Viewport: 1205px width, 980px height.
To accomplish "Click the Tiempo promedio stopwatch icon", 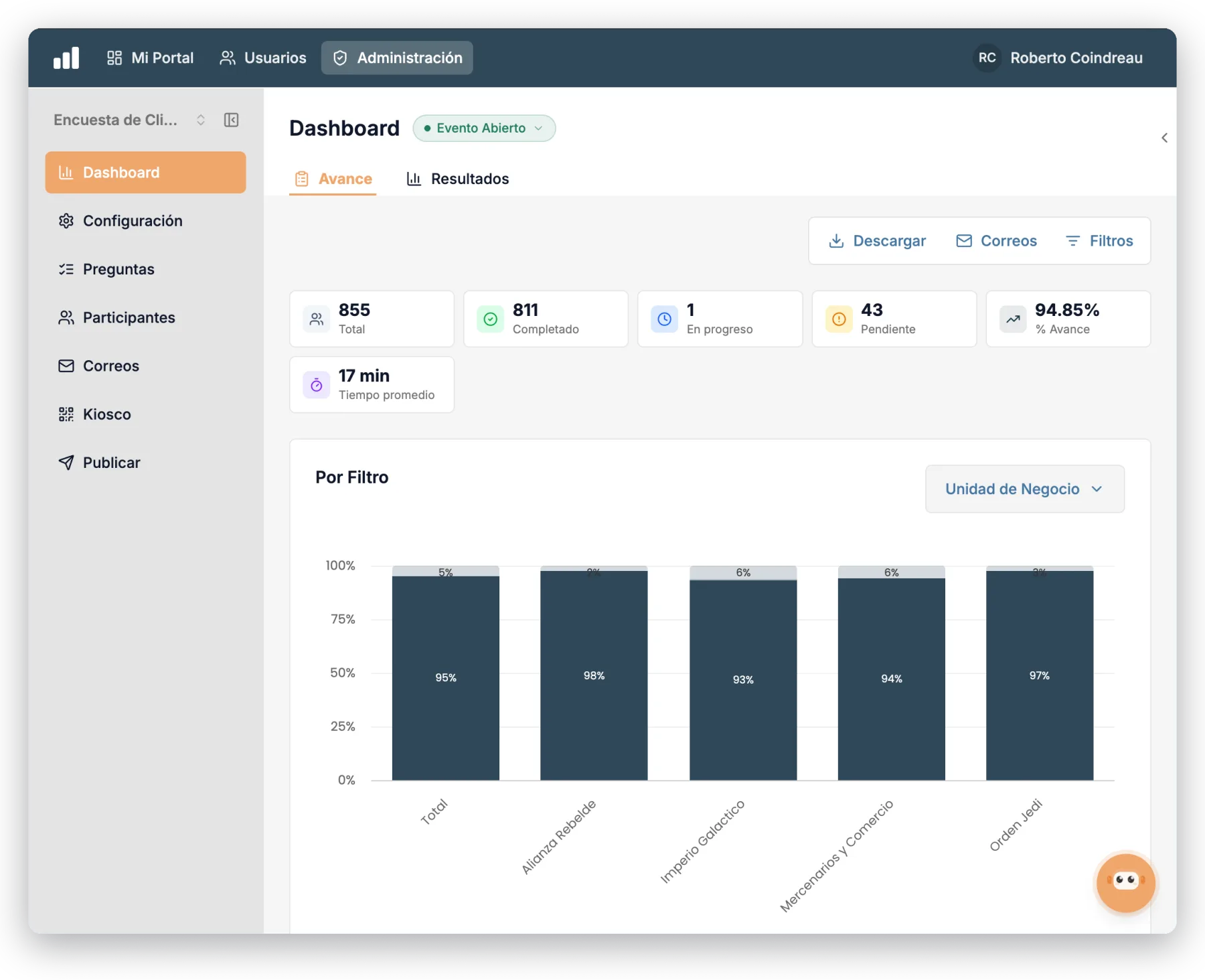I will [x=317, y=385].
